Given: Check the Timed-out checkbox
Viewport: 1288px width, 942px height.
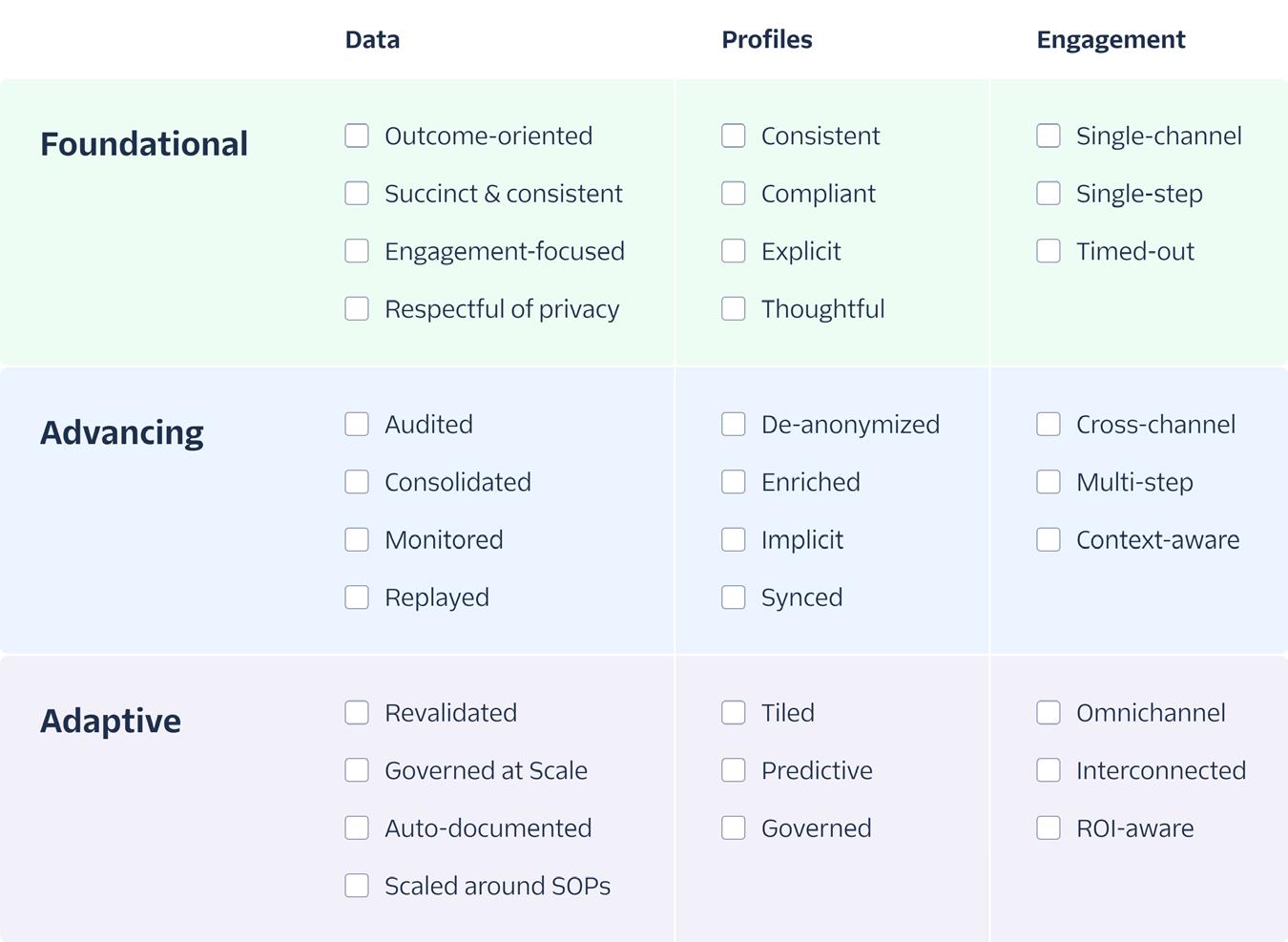Looking at the screenshot, I should tap(1049, 251).
